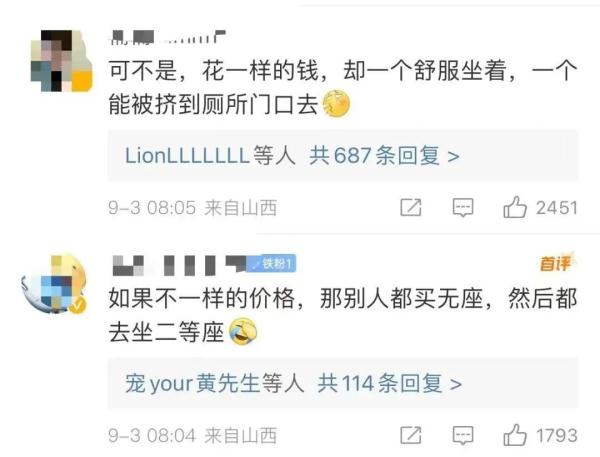The image size is (600, 457).
Task: Tap the first commenter's blurred username
Action: [x=167, y=38]
